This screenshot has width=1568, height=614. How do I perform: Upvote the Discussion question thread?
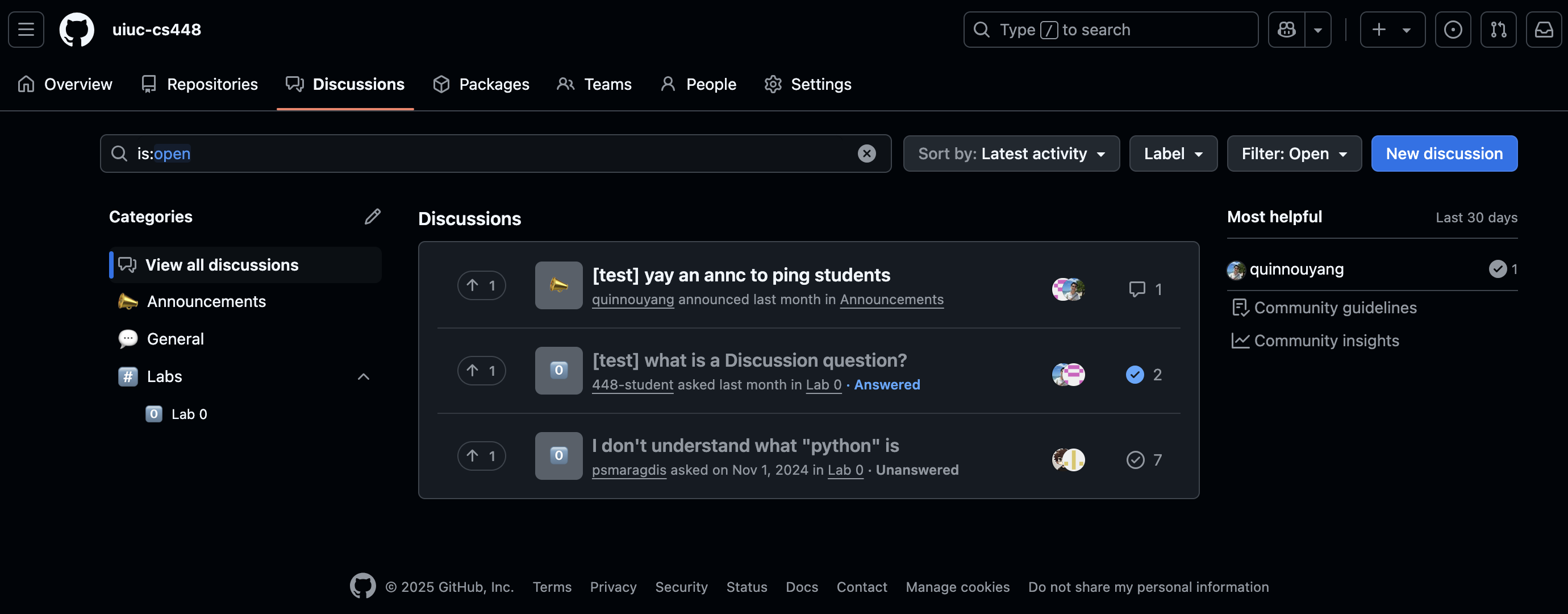(482, 370)
